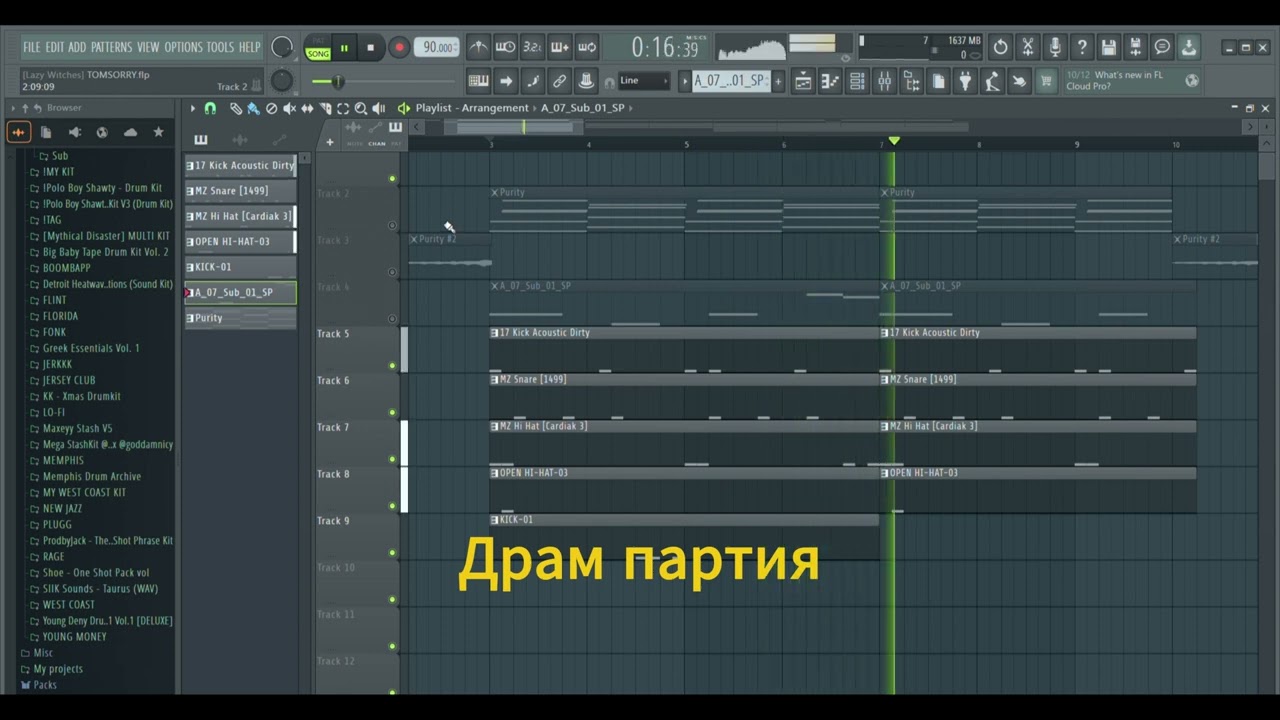The image size is (1280, 720).
Task: Open the Mixer view icon
Action: point(885,81)
